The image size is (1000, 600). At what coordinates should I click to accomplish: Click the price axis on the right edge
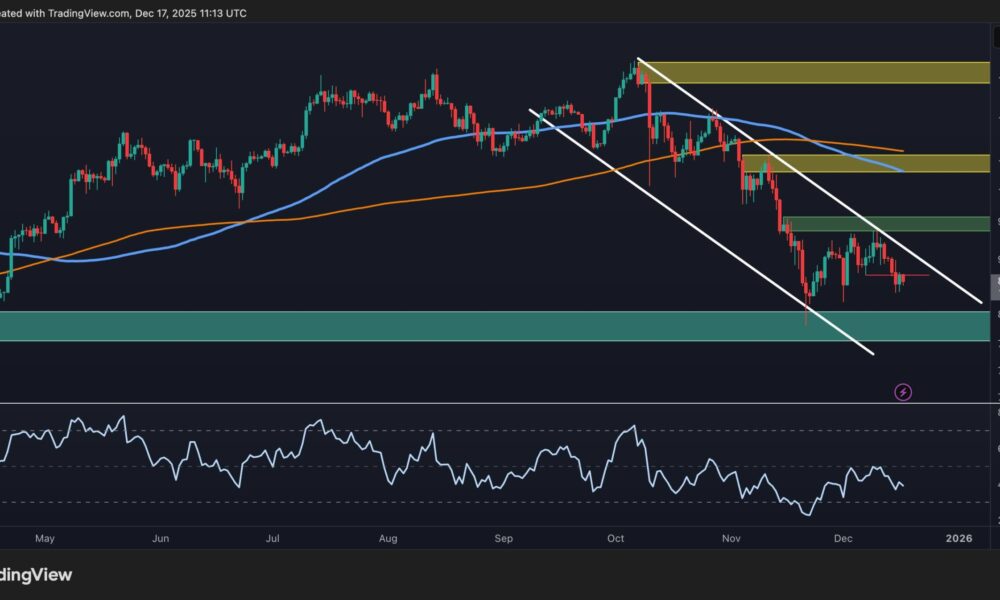click(993, 200)
